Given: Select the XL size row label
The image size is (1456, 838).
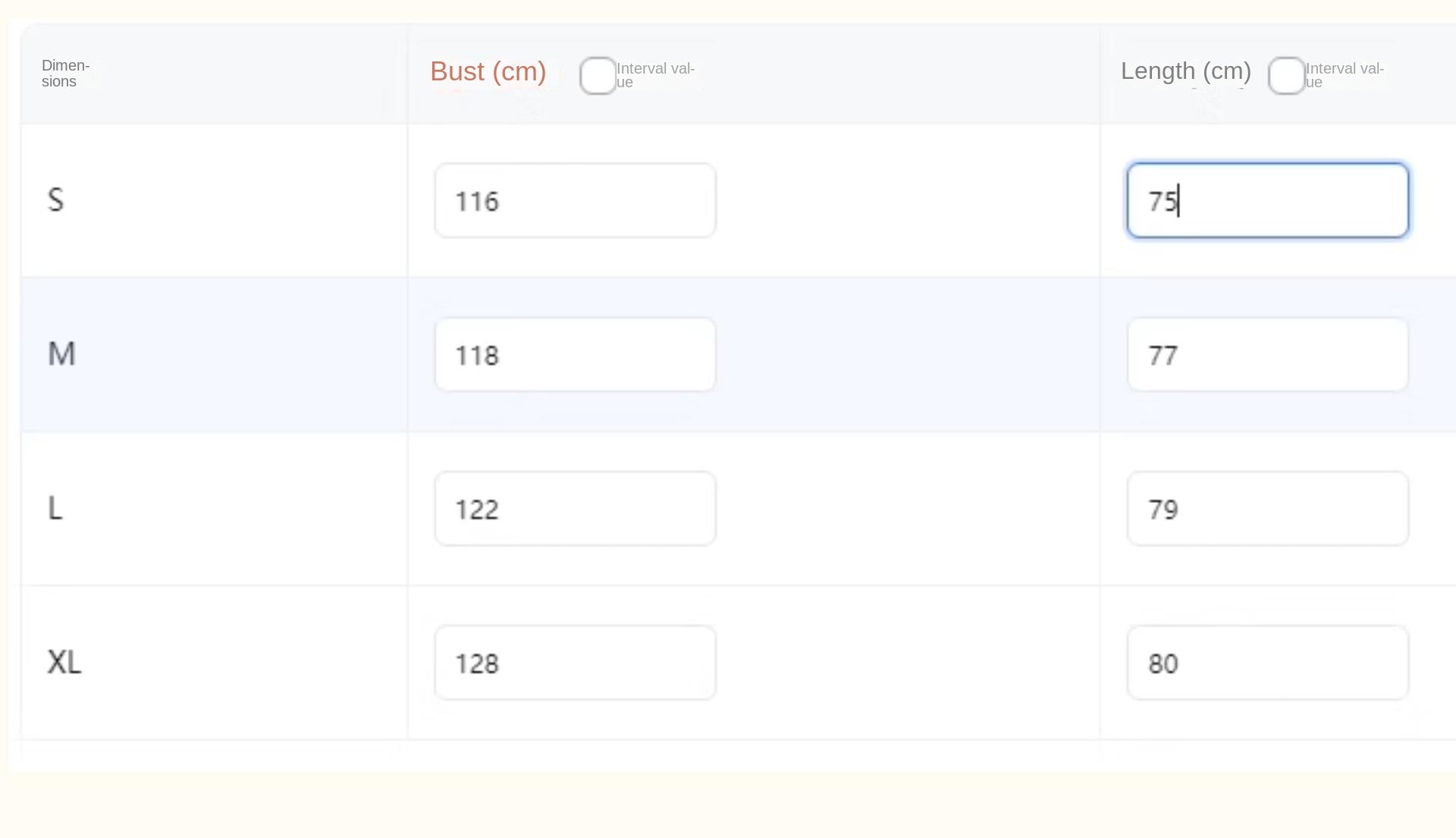Looking at the screenshot, I should tap(64, 662).
